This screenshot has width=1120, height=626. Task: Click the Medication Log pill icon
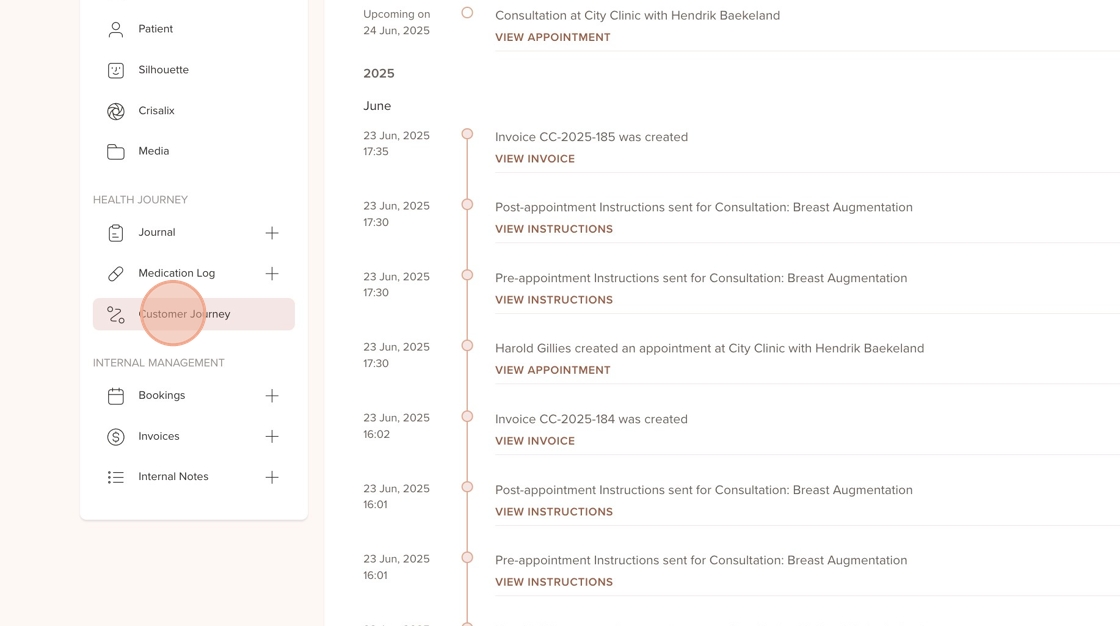pyautogui.click(x=116, y=274)
